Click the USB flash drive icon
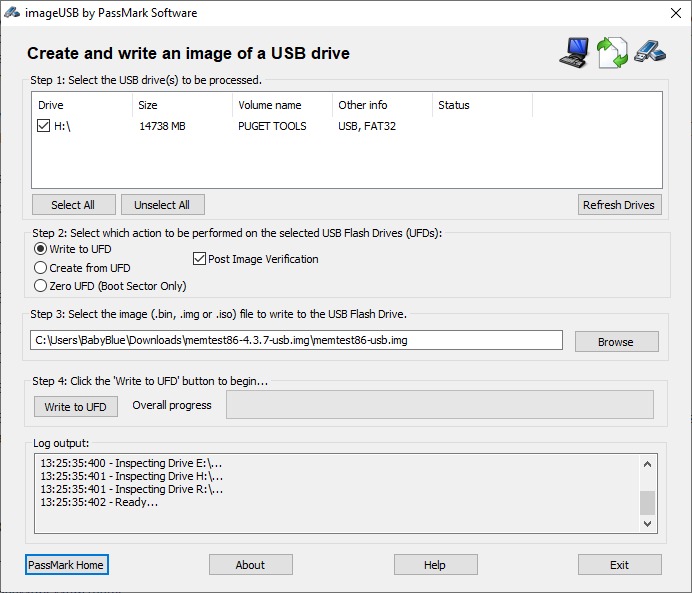Viewport: 692px width, 593px height. (x=650, y=51)
